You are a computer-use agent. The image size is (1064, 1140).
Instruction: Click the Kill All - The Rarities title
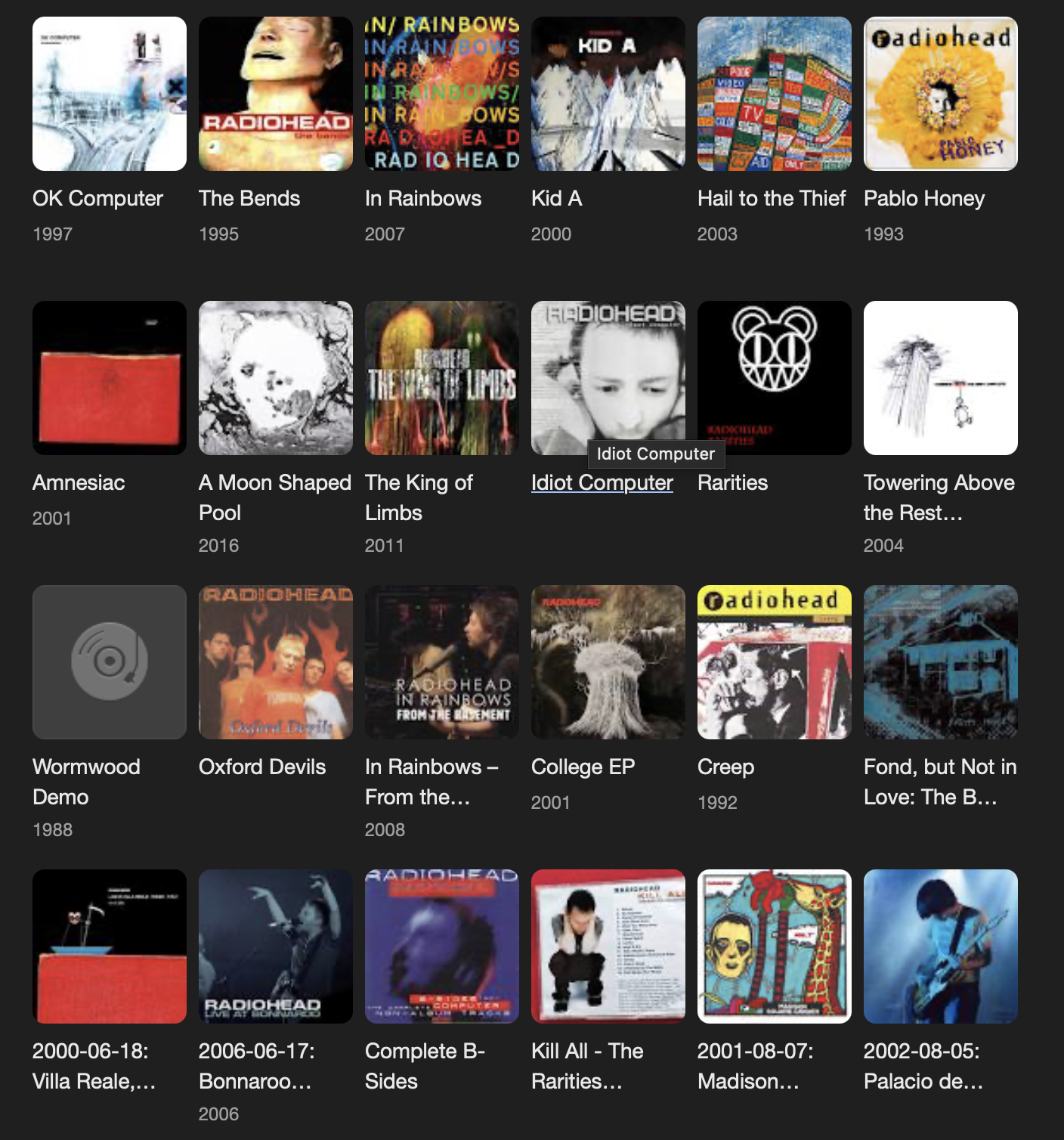pyautogui.click(x=587, y=1066)
